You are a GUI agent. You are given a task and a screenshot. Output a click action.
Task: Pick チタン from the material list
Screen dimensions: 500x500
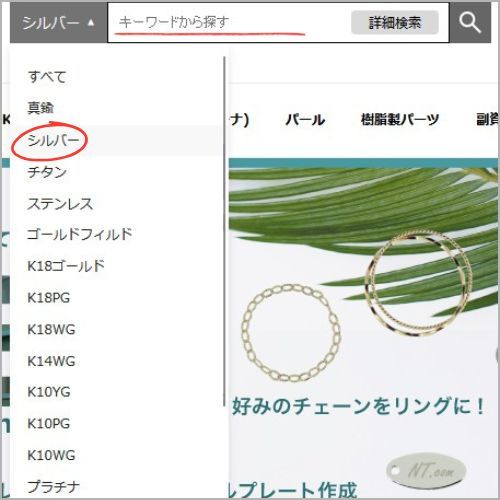[115, 172]
